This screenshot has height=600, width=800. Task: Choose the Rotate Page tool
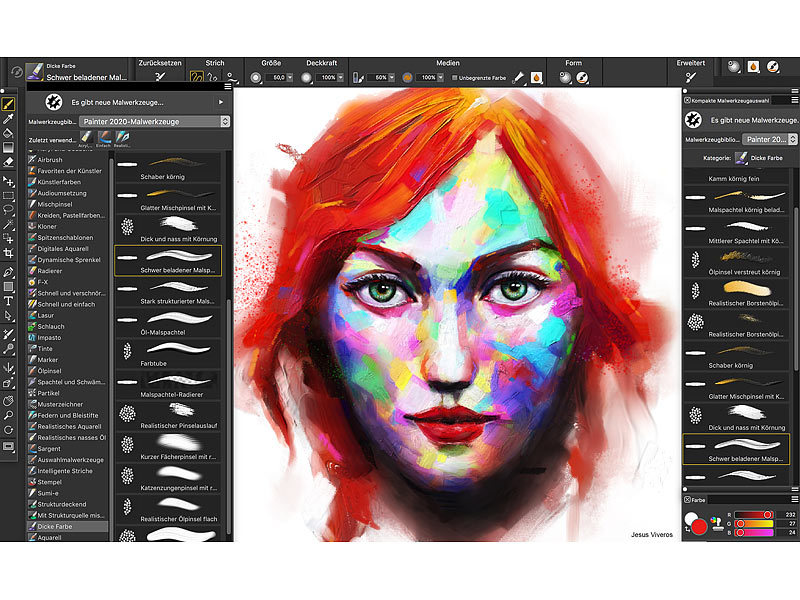tap(8, 430)
